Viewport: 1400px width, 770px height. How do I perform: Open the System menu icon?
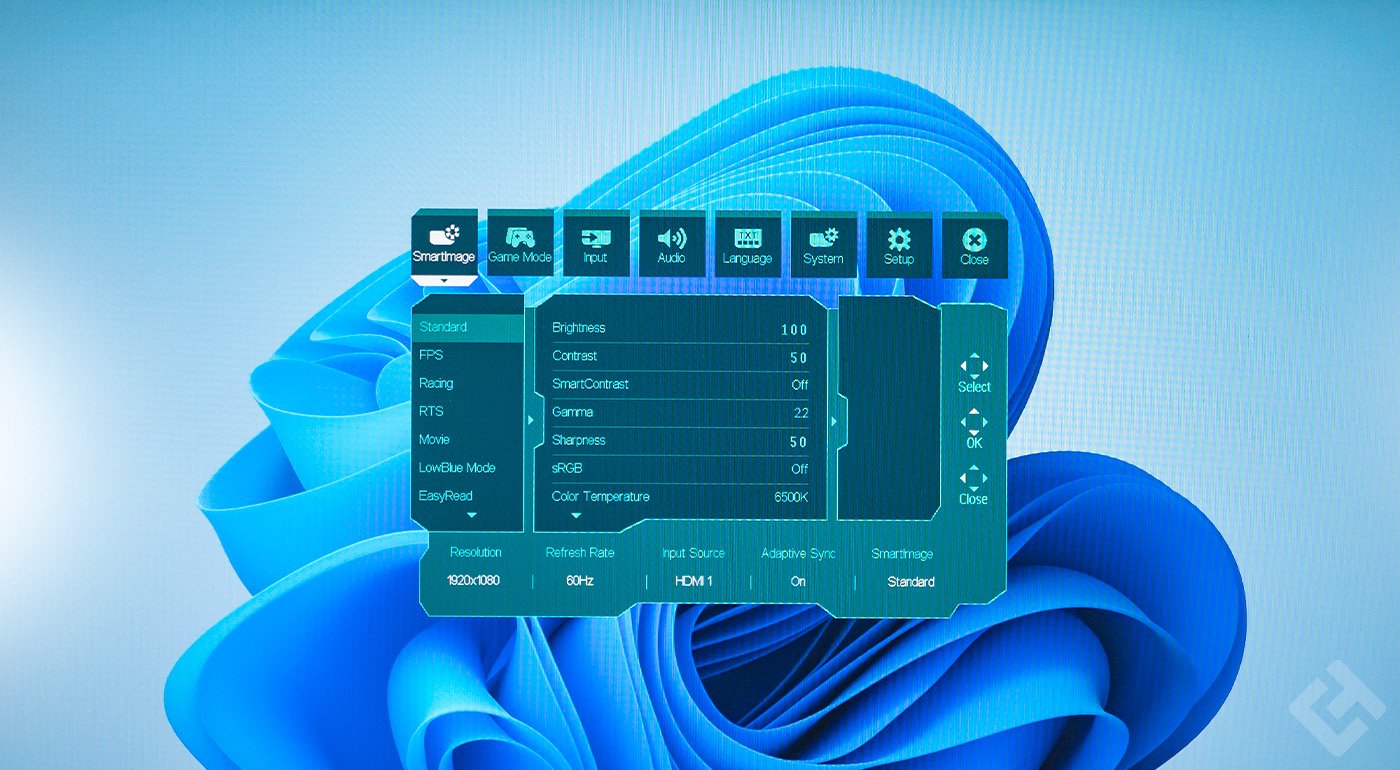[x=823, y=238]
